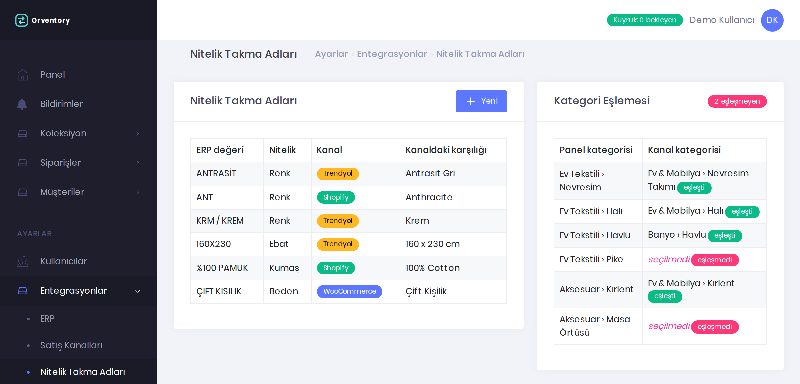Click the WooCommerce badge in ÇİFT KİŞİLİK row

point(349,292)
